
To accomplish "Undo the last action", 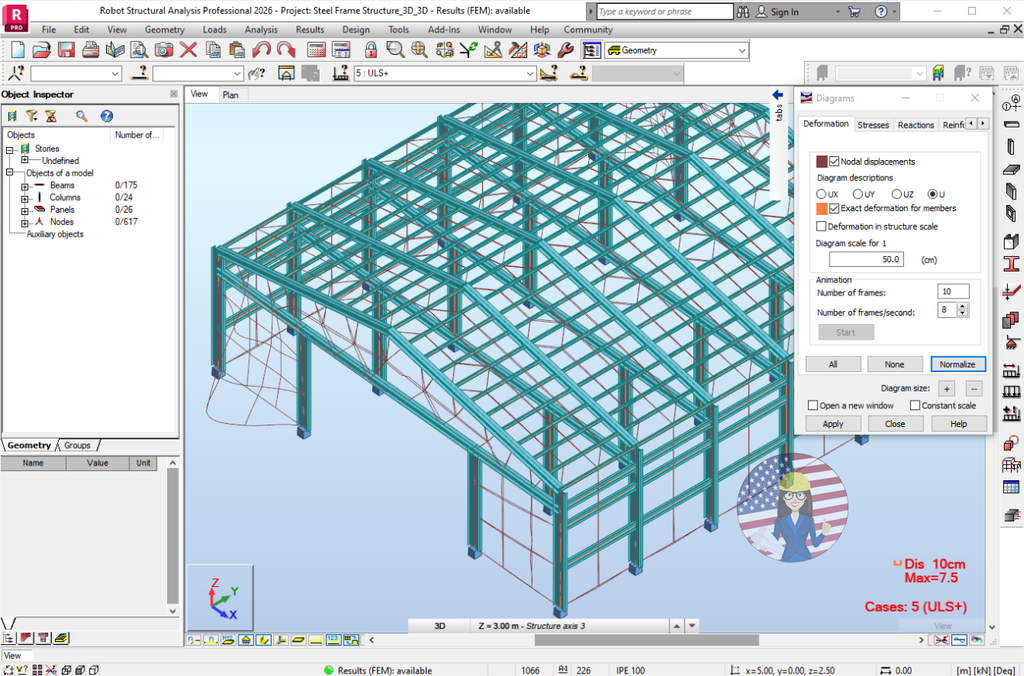I will [x=260, y=49].
